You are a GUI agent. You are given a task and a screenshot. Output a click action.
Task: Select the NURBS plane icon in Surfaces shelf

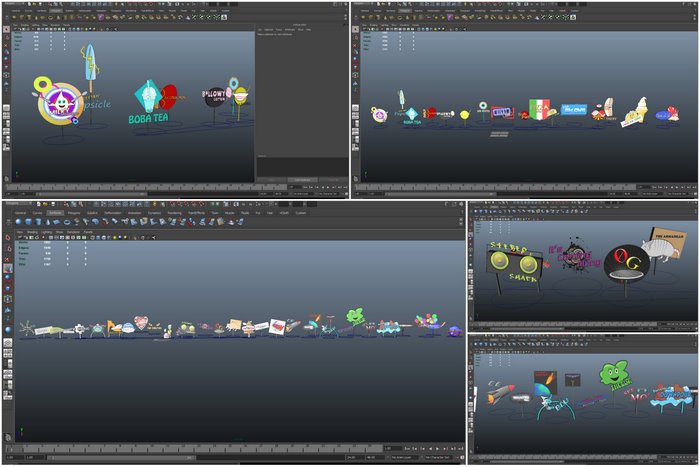pos(58,221)
